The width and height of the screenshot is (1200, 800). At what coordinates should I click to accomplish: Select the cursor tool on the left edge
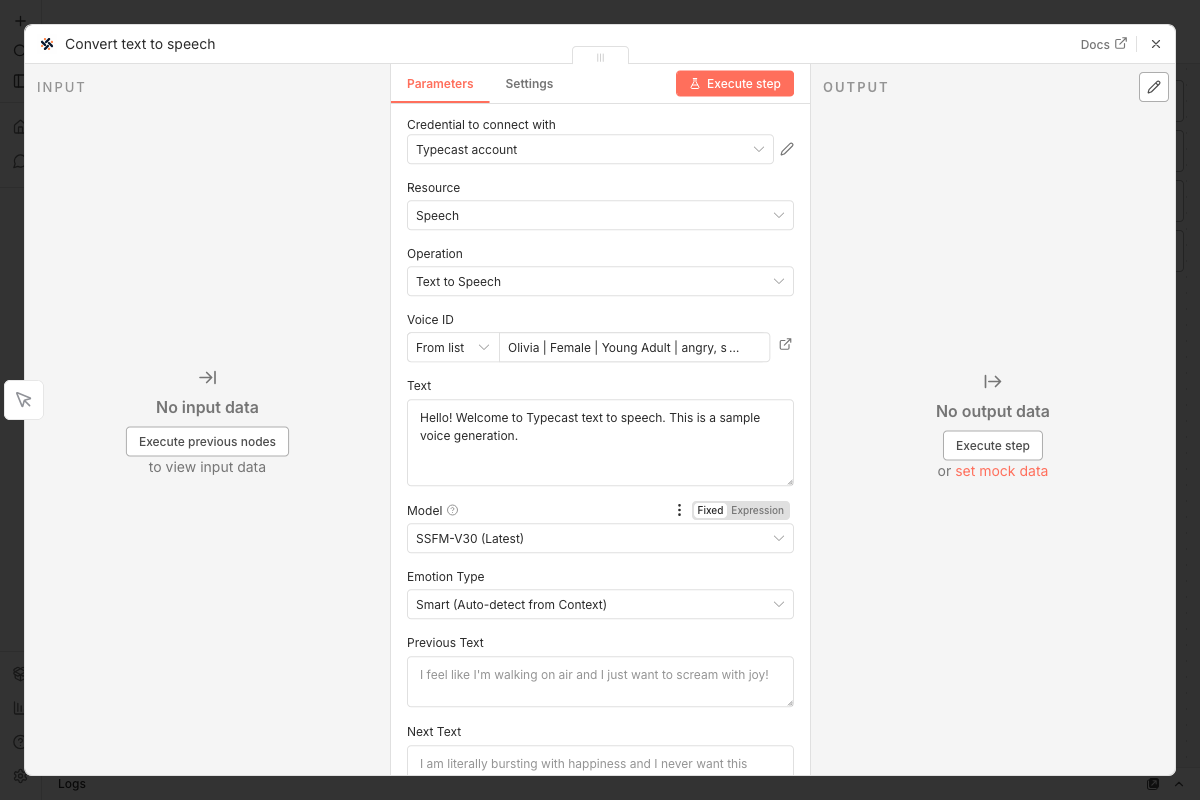click(23, 399)
